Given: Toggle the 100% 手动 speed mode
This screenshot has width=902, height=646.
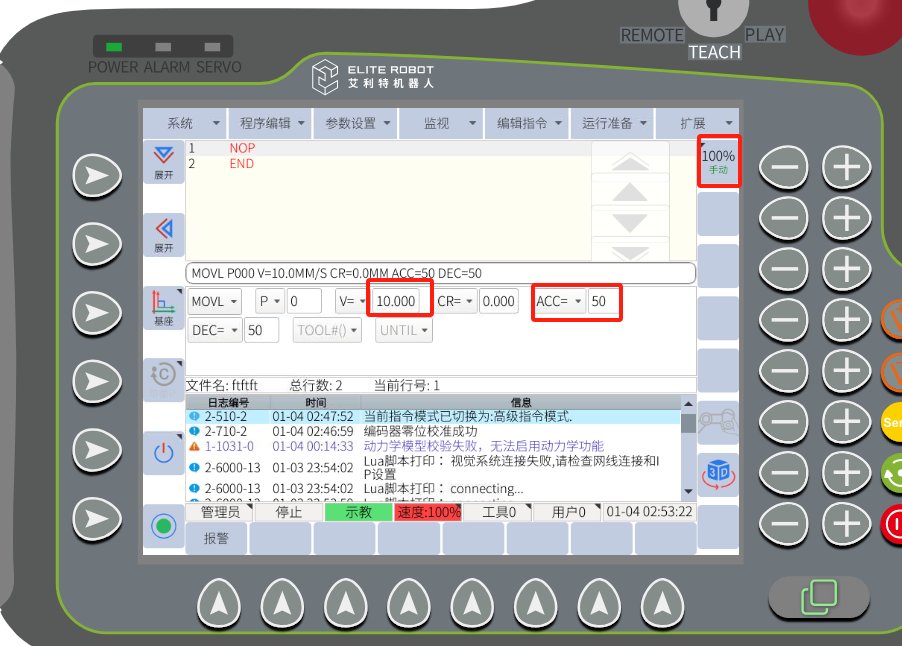Looking at the screenshot, I should (718, 162).
